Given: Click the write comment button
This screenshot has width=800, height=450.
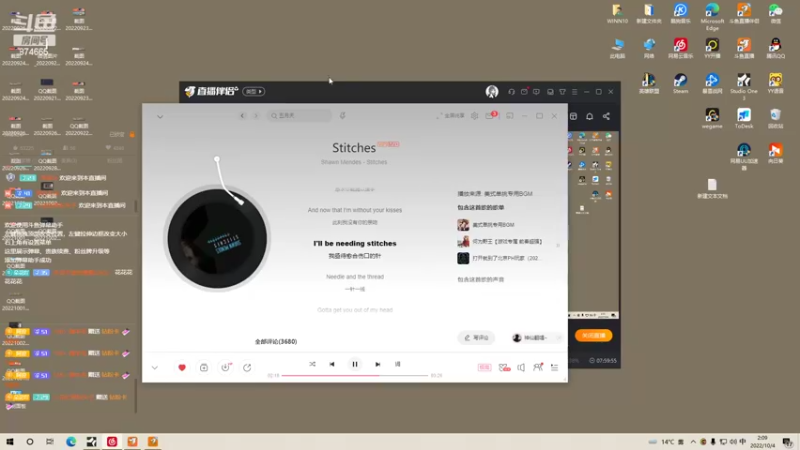Looking at the screenshot, I should pos(476,338).
